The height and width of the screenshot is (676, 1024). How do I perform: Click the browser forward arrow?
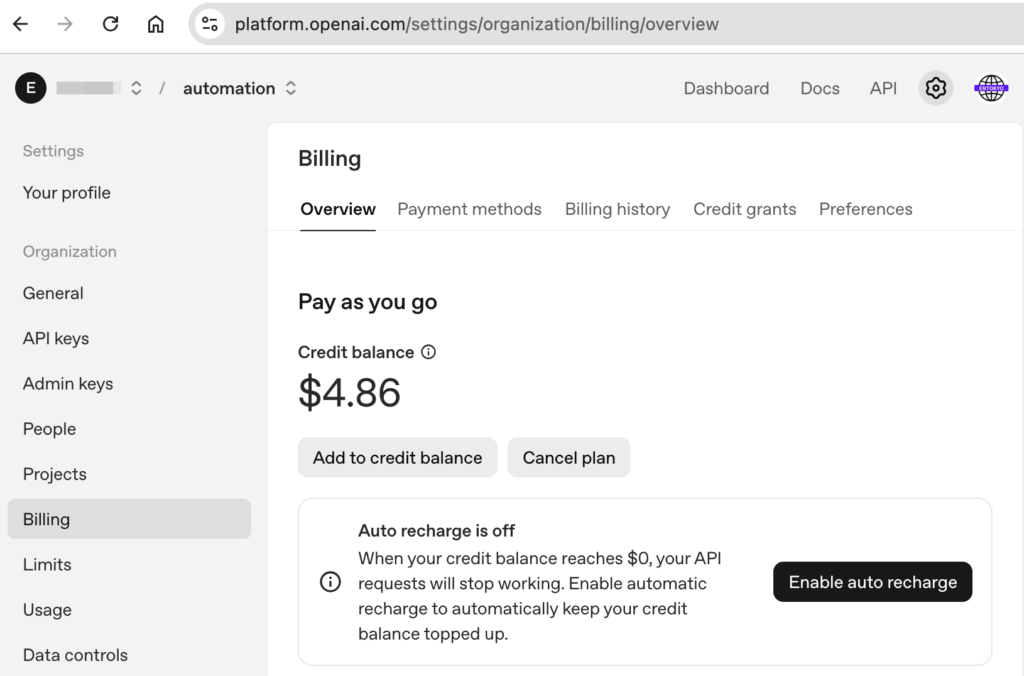pos(65,24)
